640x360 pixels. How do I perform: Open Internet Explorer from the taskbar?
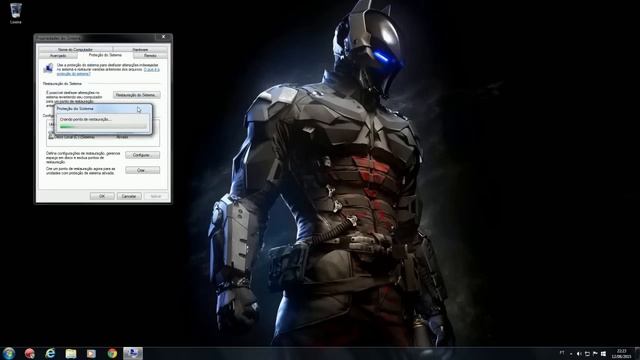click(x=50, y=353)
